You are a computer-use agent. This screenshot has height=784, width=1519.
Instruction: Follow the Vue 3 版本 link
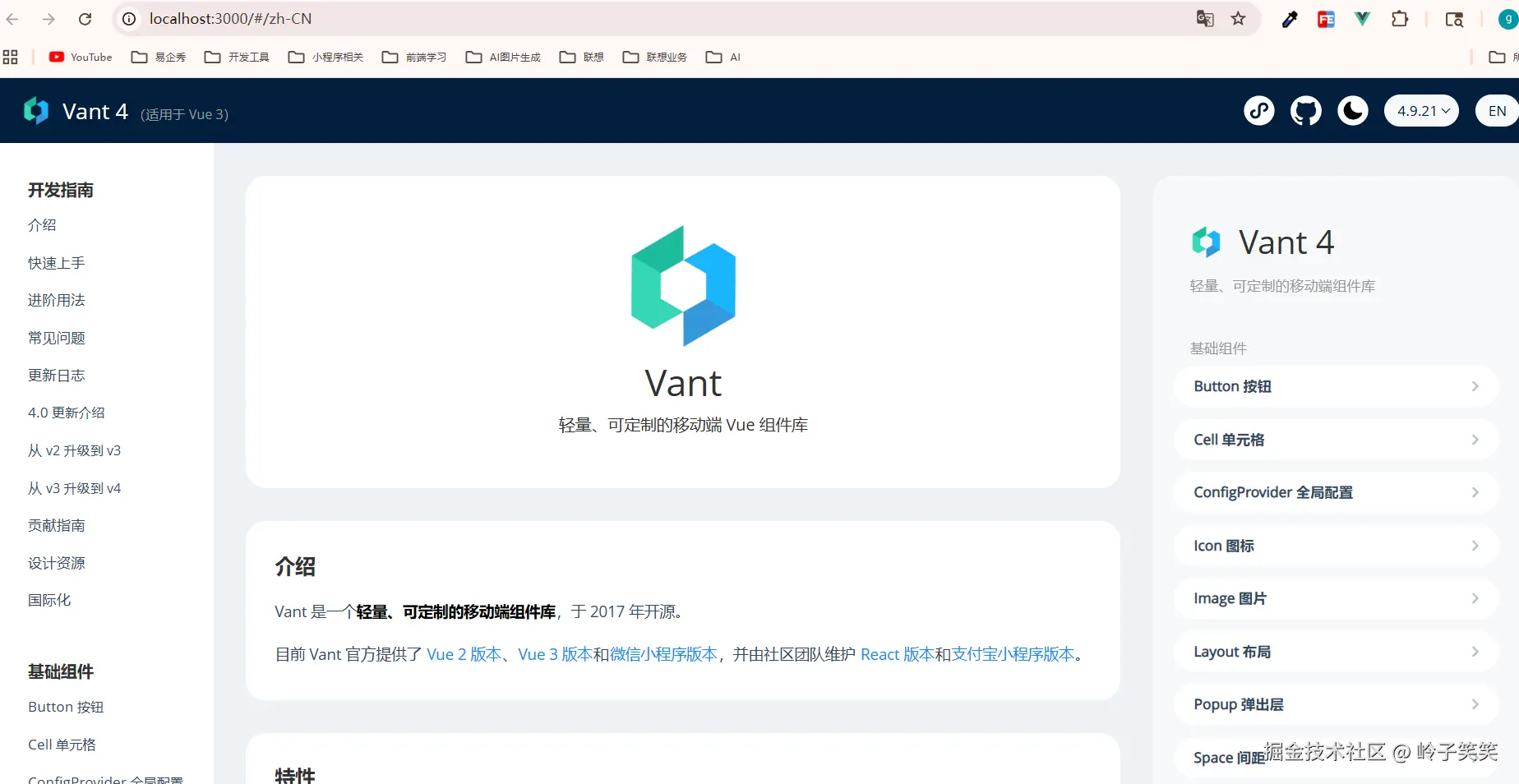556,654
